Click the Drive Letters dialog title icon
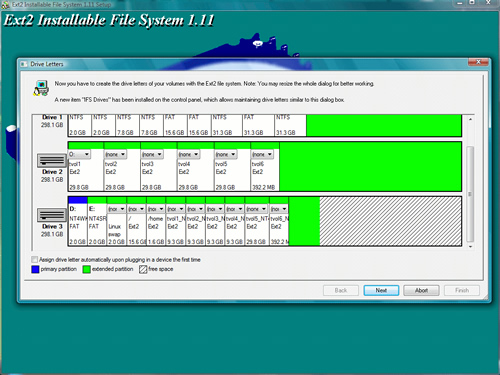 (x=23, y=64)
